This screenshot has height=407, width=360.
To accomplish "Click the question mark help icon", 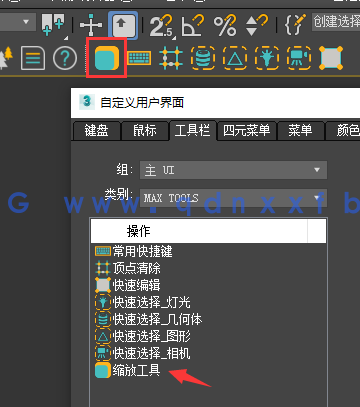I will [65, 58].
